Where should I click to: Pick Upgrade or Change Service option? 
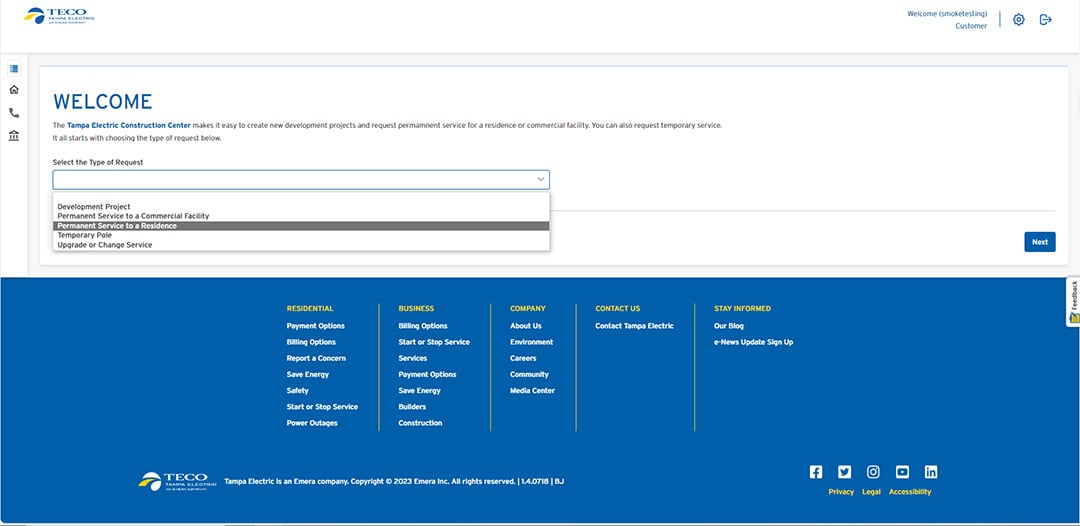tap(105, 245)
